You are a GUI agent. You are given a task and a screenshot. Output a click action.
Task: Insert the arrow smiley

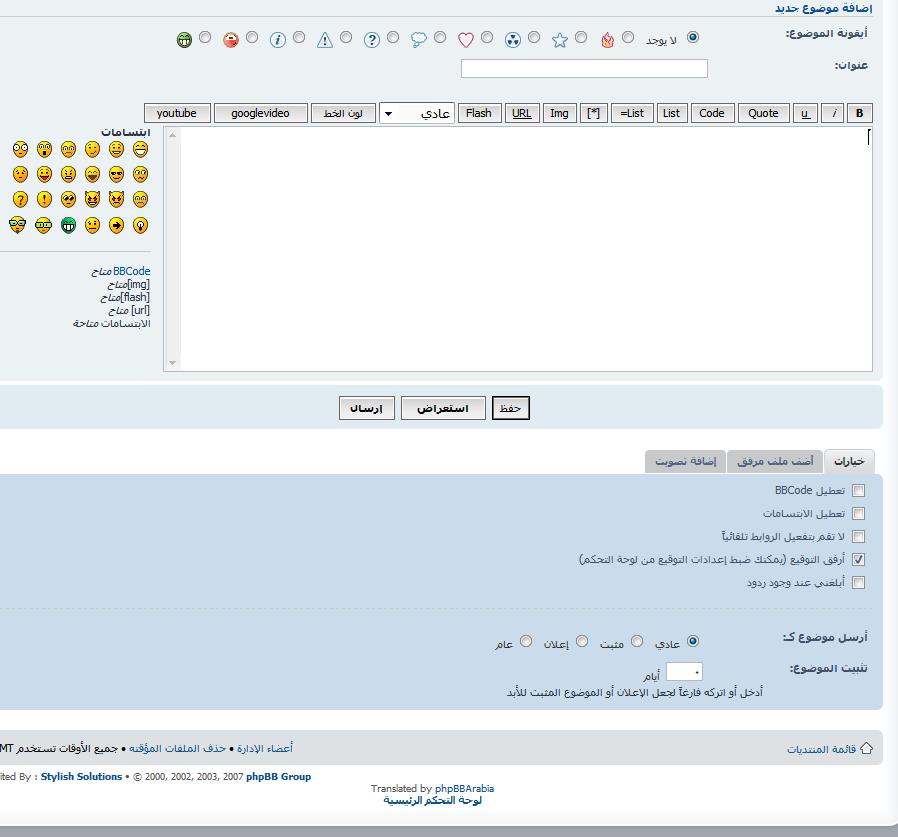116,225
